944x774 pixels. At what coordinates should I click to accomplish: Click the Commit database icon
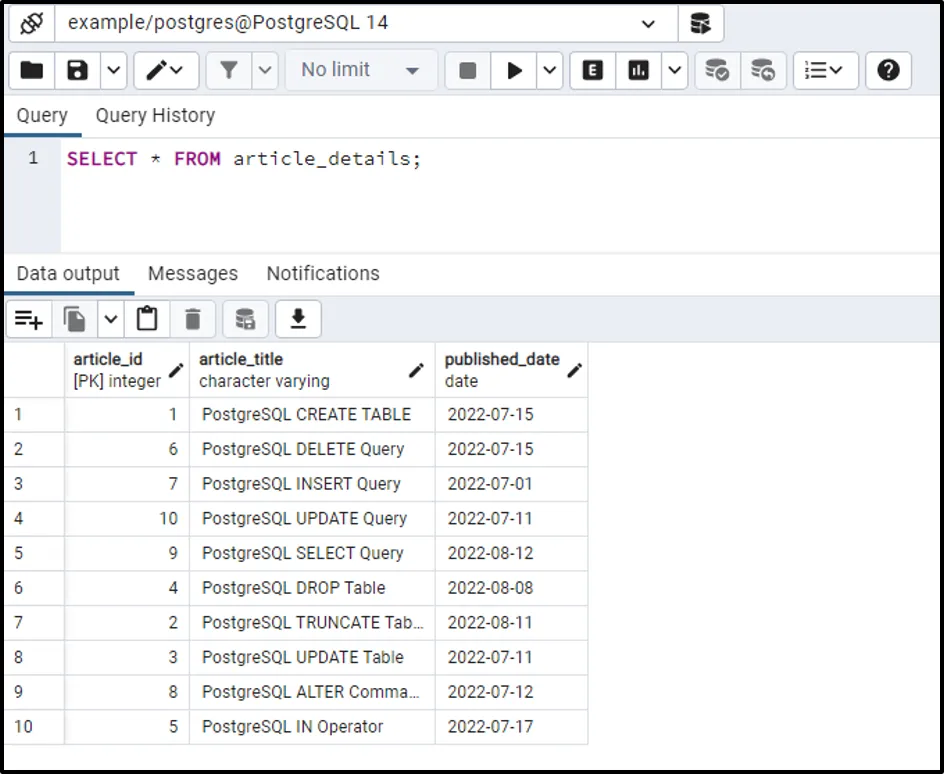tap(717, 70)
